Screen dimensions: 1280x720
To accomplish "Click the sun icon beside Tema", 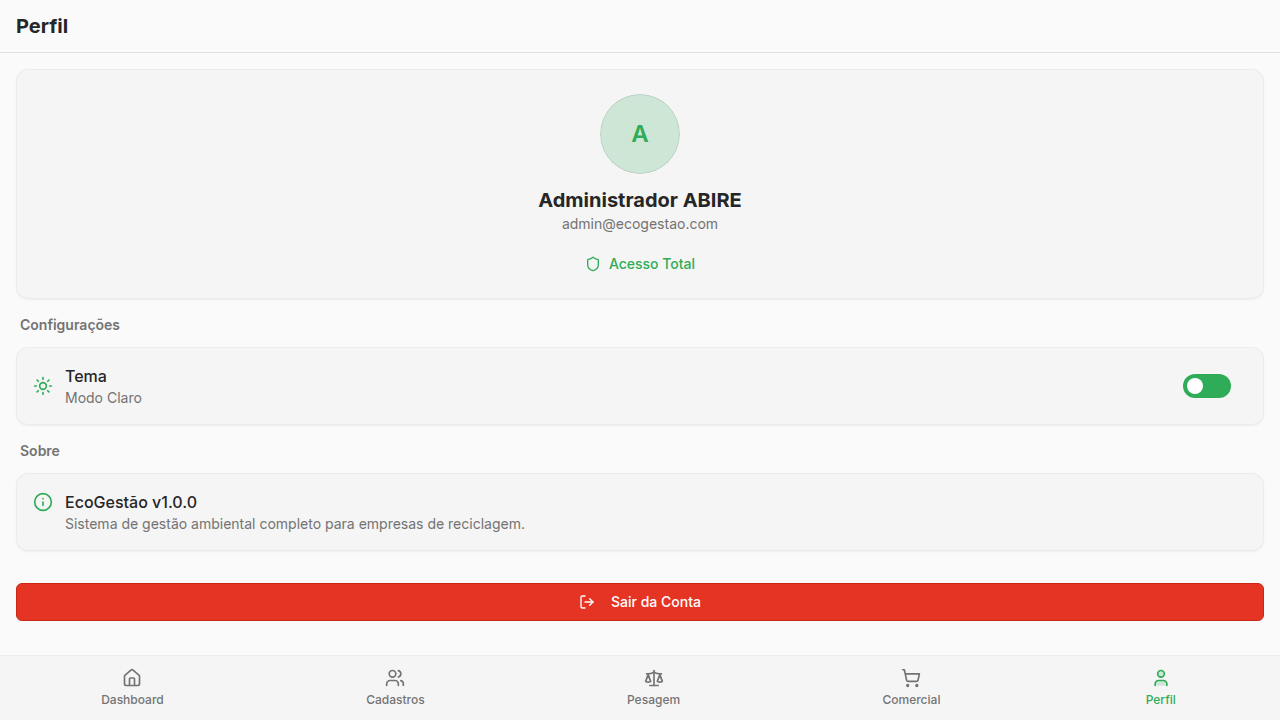I will click(x=43, y=386).
